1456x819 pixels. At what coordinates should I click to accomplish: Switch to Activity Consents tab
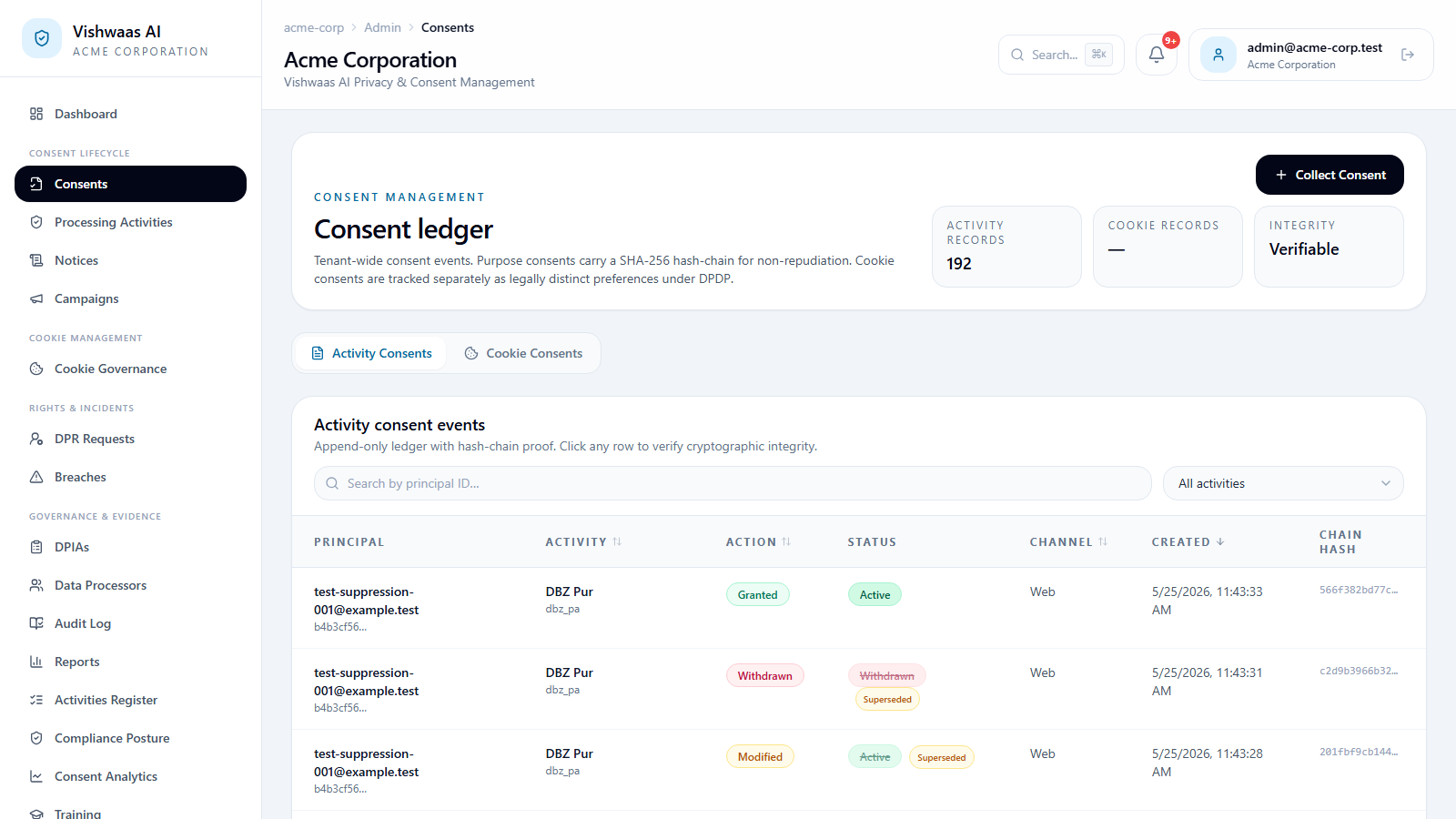tap(370, 353)
